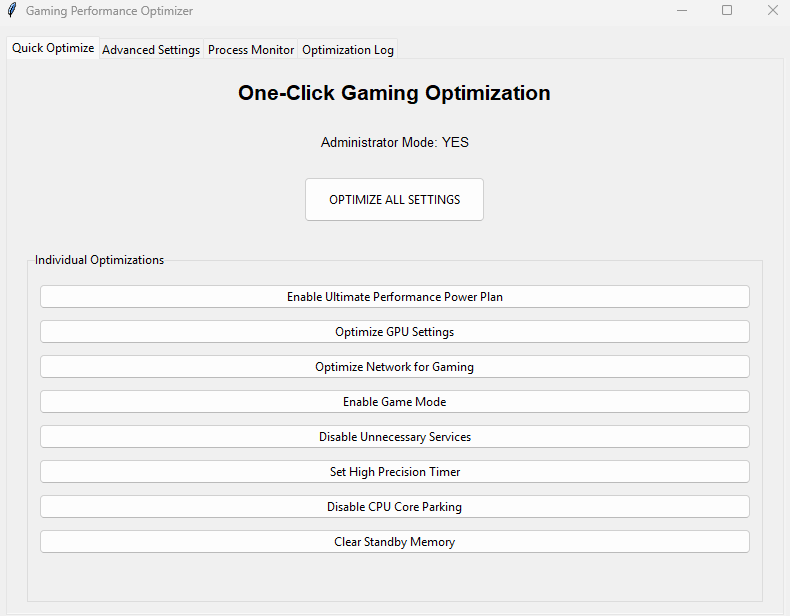Click the Administrator Mode: YES label

click(x=394, y=143)
